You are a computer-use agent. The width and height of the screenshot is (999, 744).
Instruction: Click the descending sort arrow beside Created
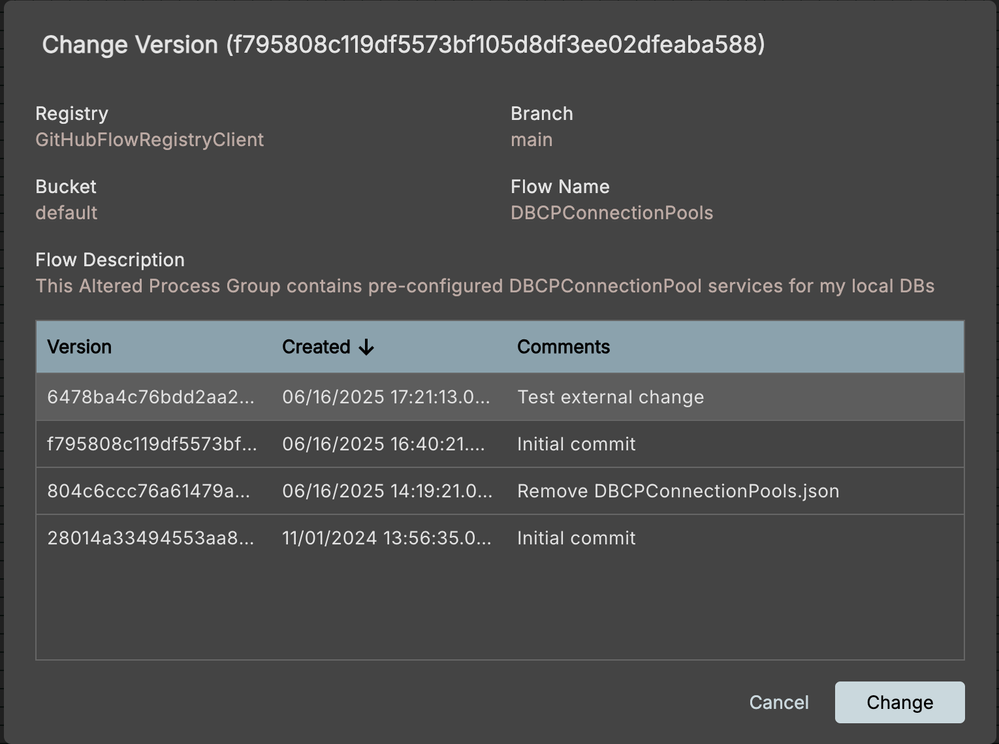tap(366, 347)
